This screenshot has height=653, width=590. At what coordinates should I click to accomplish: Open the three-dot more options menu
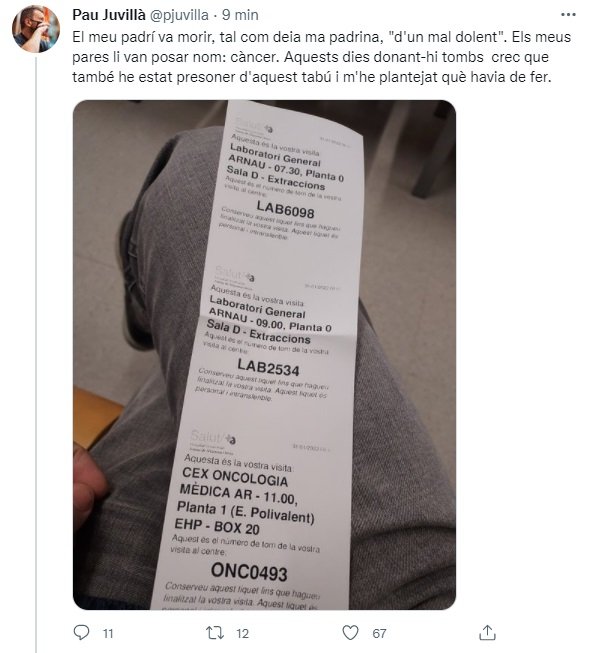pos(568,15)
